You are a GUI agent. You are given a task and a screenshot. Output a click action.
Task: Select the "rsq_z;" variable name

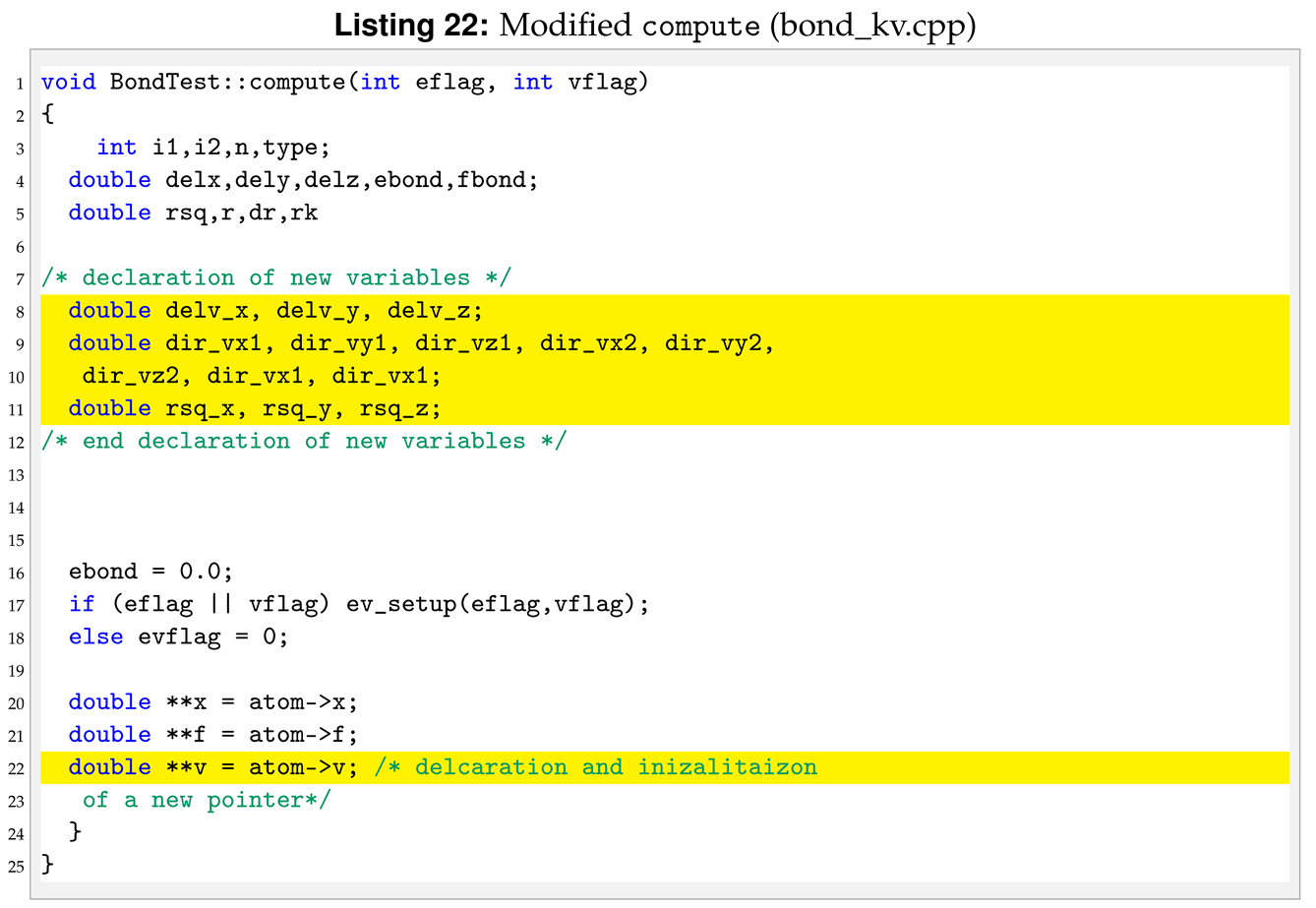[x=401, y=408]
